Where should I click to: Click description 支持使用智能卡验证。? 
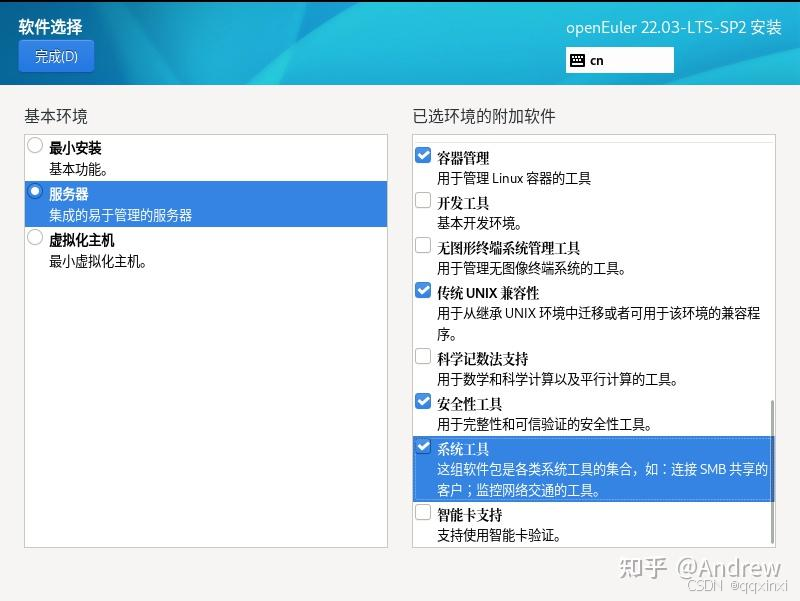click(499, 535)
